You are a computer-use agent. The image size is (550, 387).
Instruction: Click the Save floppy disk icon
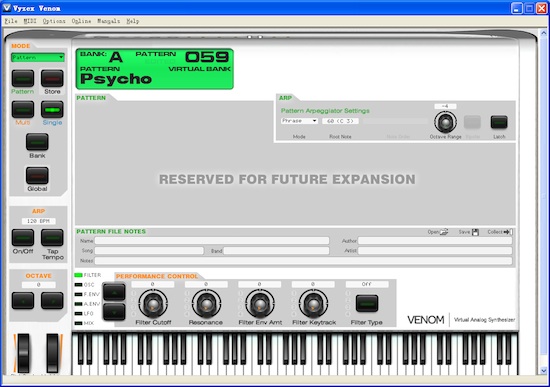pos(475,232)
